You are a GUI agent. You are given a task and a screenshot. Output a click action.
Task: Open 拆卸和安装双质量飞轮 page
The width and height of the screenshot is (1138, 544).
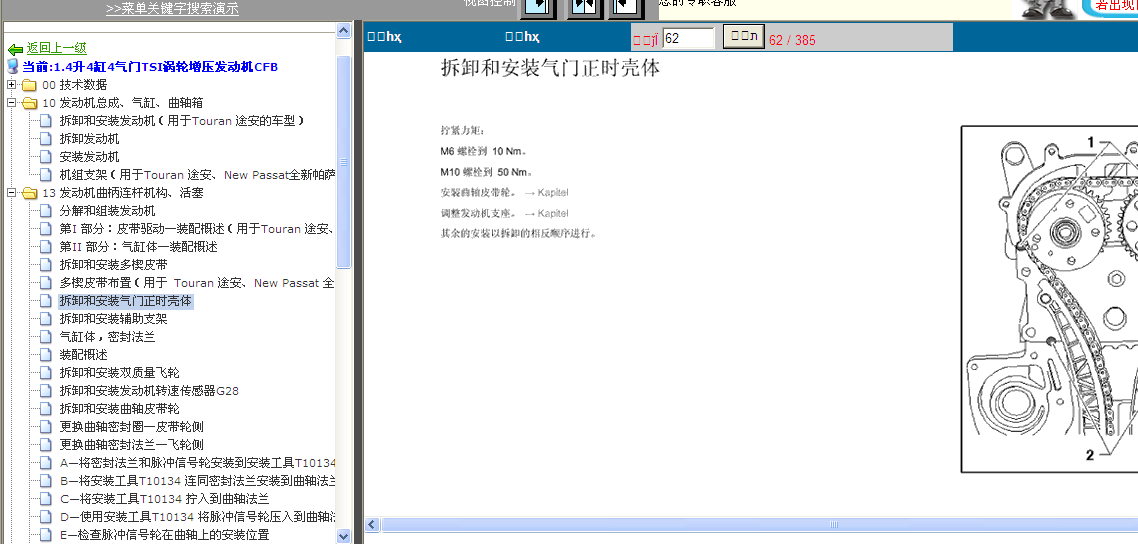coord(120,373)
